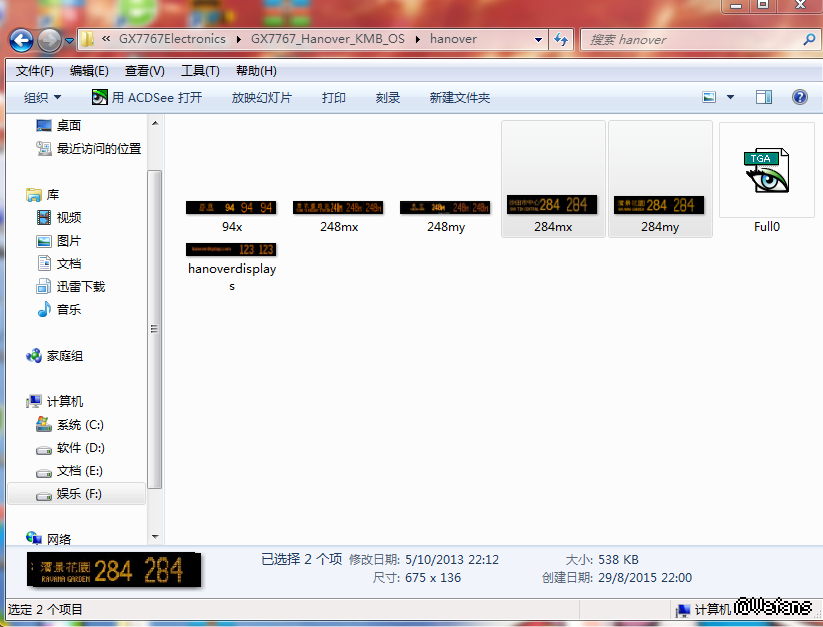
Task: Click the 刻录 button
Action: tap(388, 98)
